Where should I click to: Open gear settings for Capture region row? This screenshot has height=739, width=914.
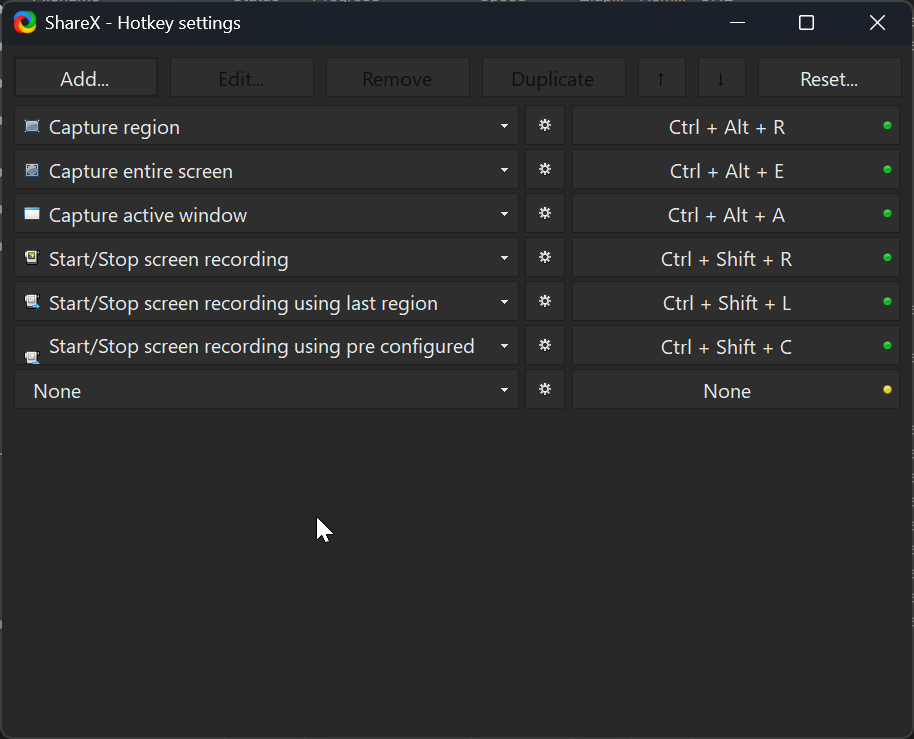click(x=545, y=126)
